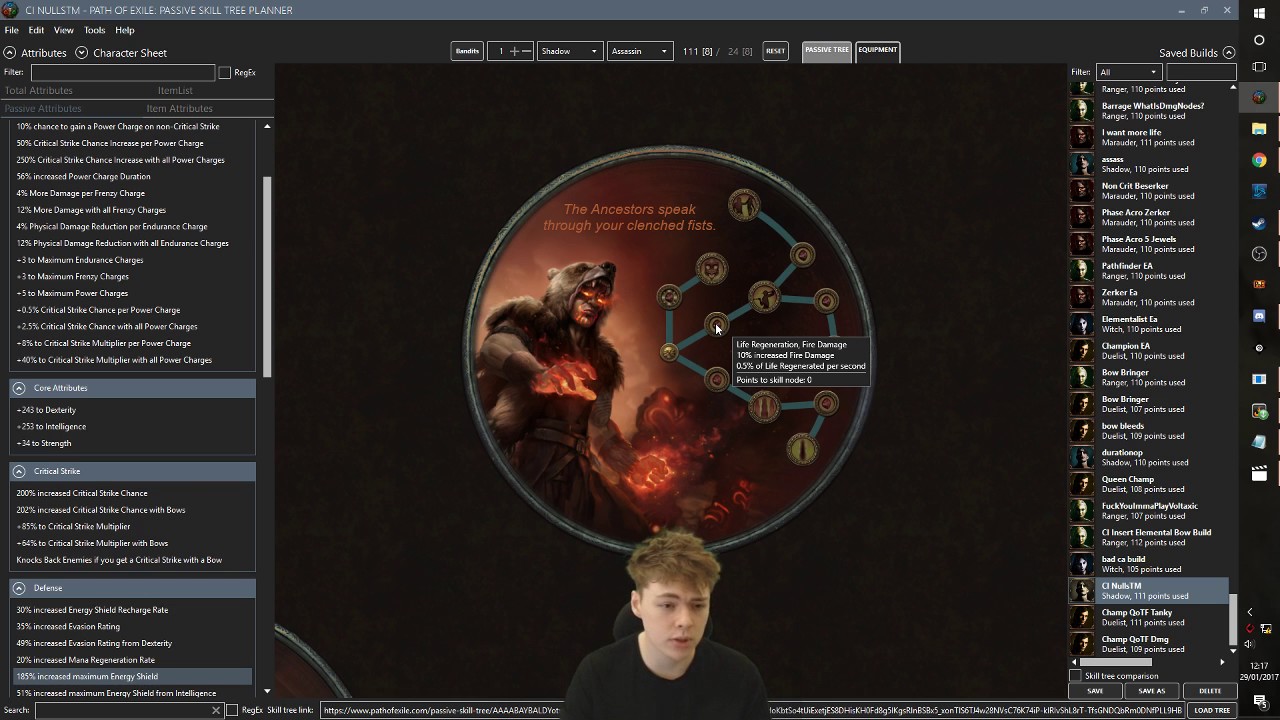Collapse the Character Sheet panel
This screenshot has width=1280, height=720.
click(x=82, y=53)
